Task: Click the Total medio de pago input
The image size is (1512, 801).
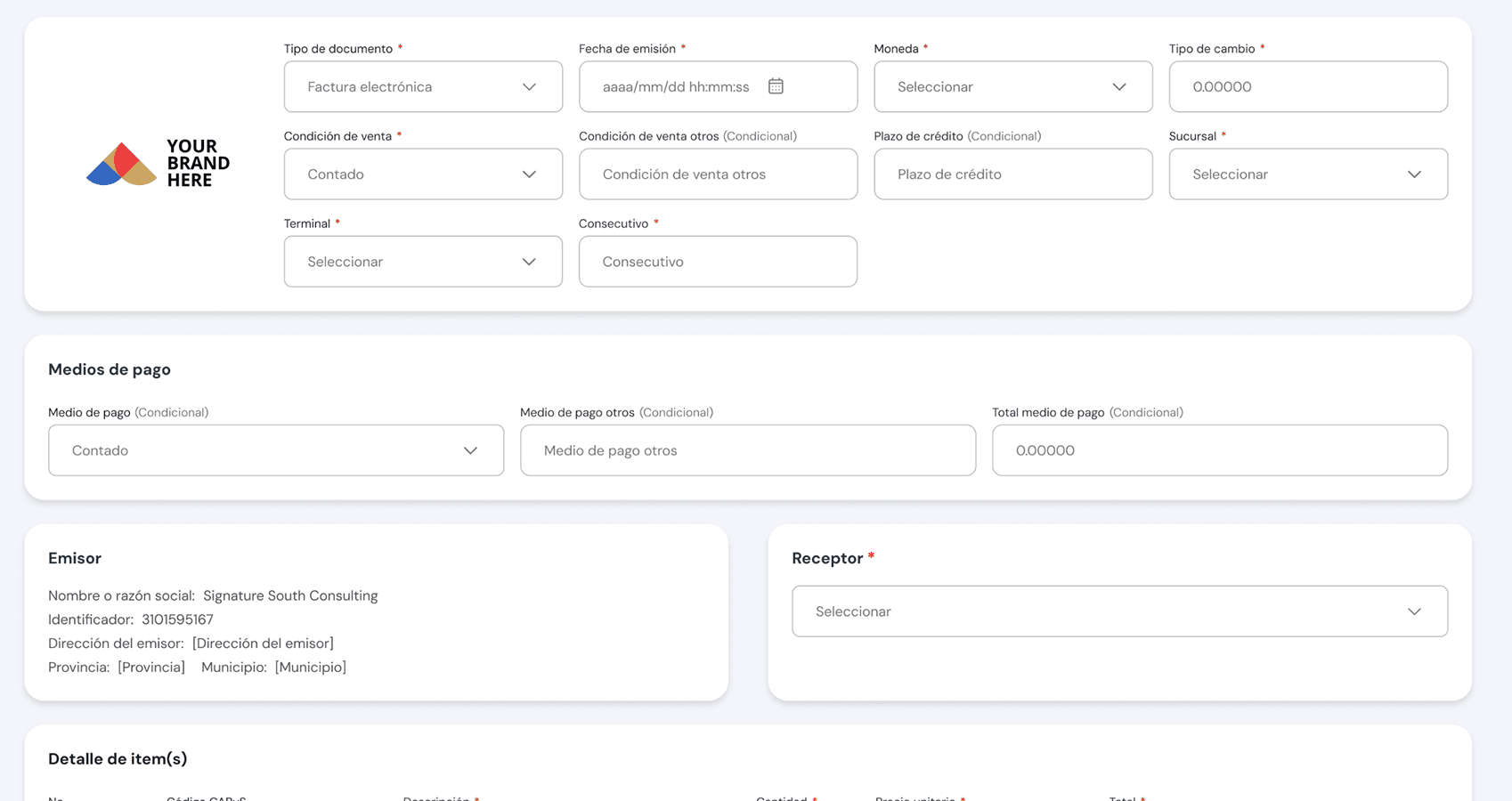Action: click(x=1220, y=450)
